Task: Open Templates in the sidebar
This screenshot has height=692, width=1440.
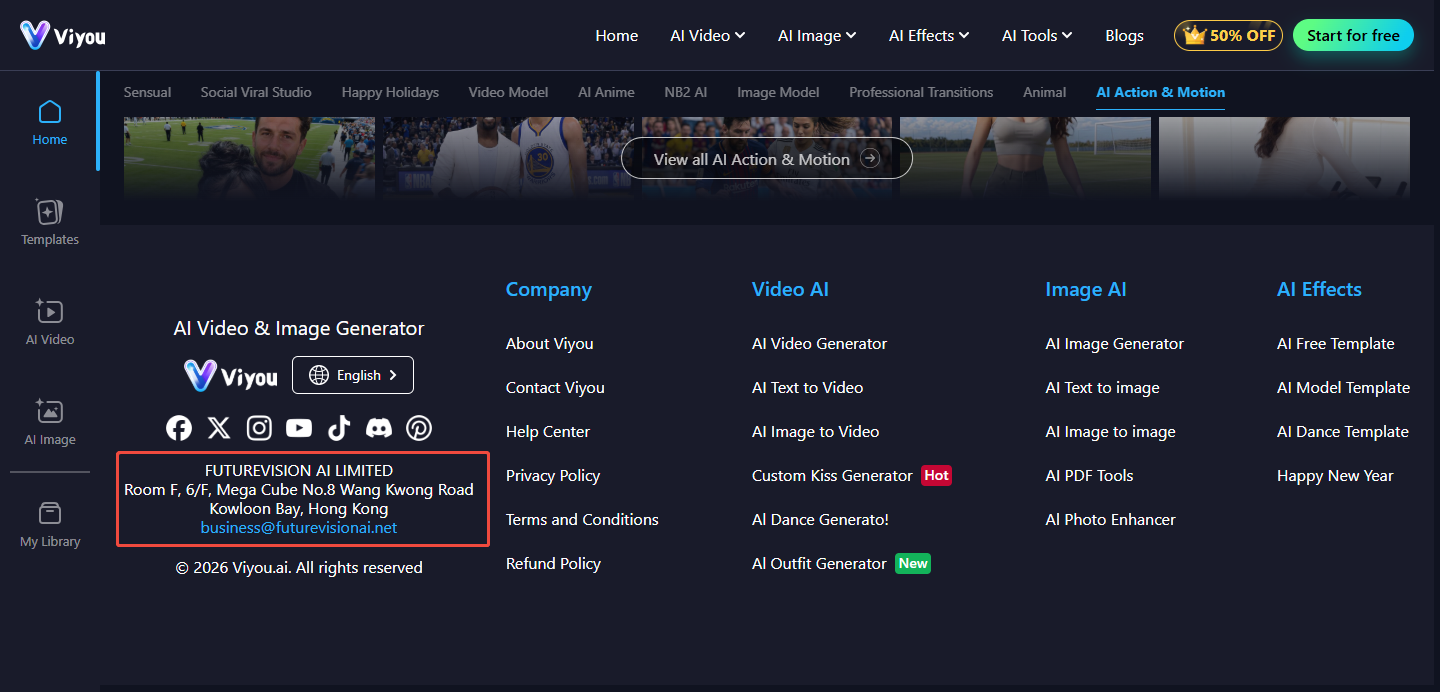Action: pyautogui.click(x=50, y=222)
